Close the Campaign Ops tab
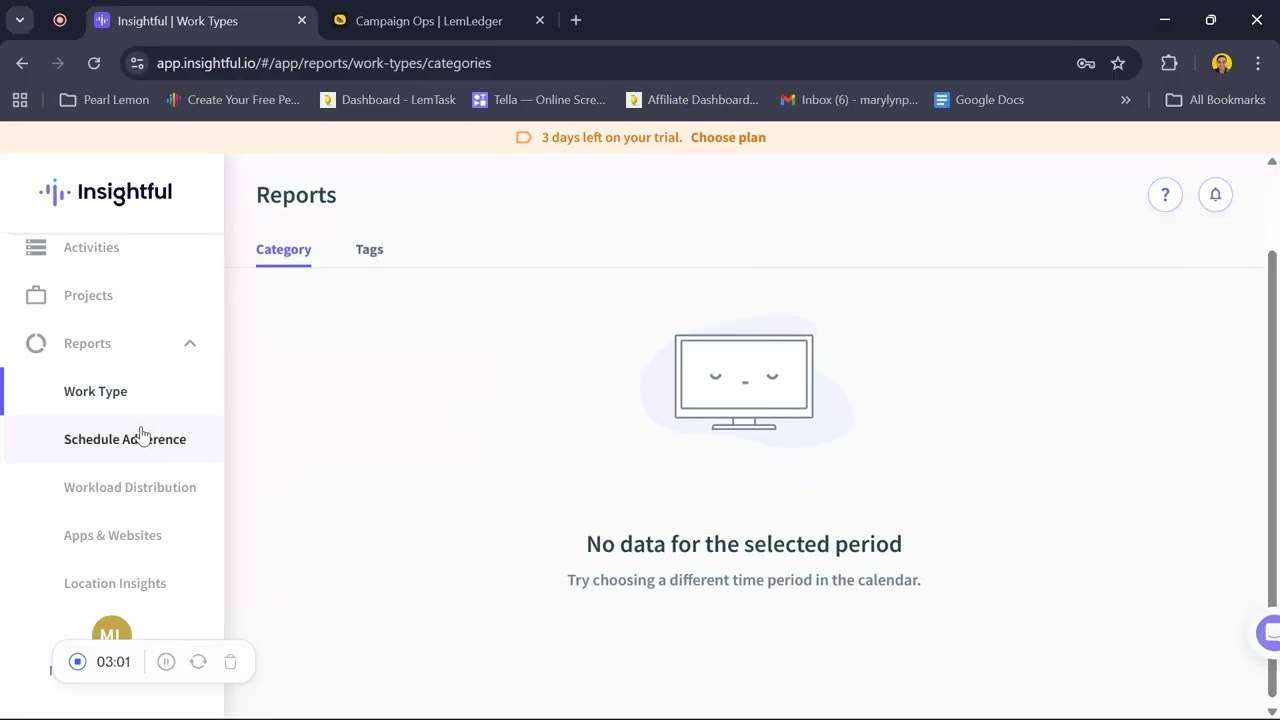This screenshot has height=720, width=1280. (540, 20)
